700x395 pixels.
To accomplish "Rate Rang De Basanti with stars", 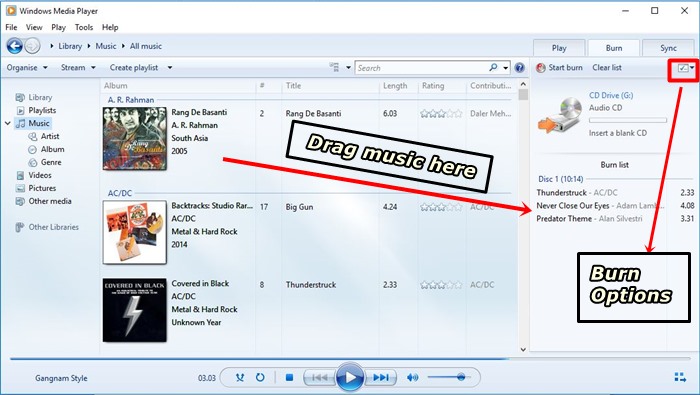I will click(x=441, y=113).
